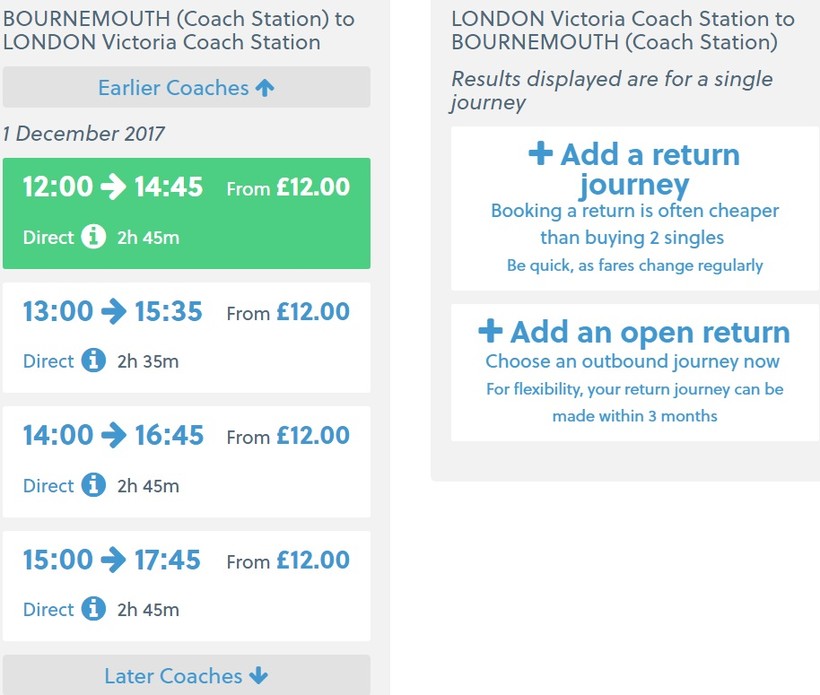Click the plus icon beside Add an open return
The height and width of the screenshot is (695, 820).
click(490, 331)
